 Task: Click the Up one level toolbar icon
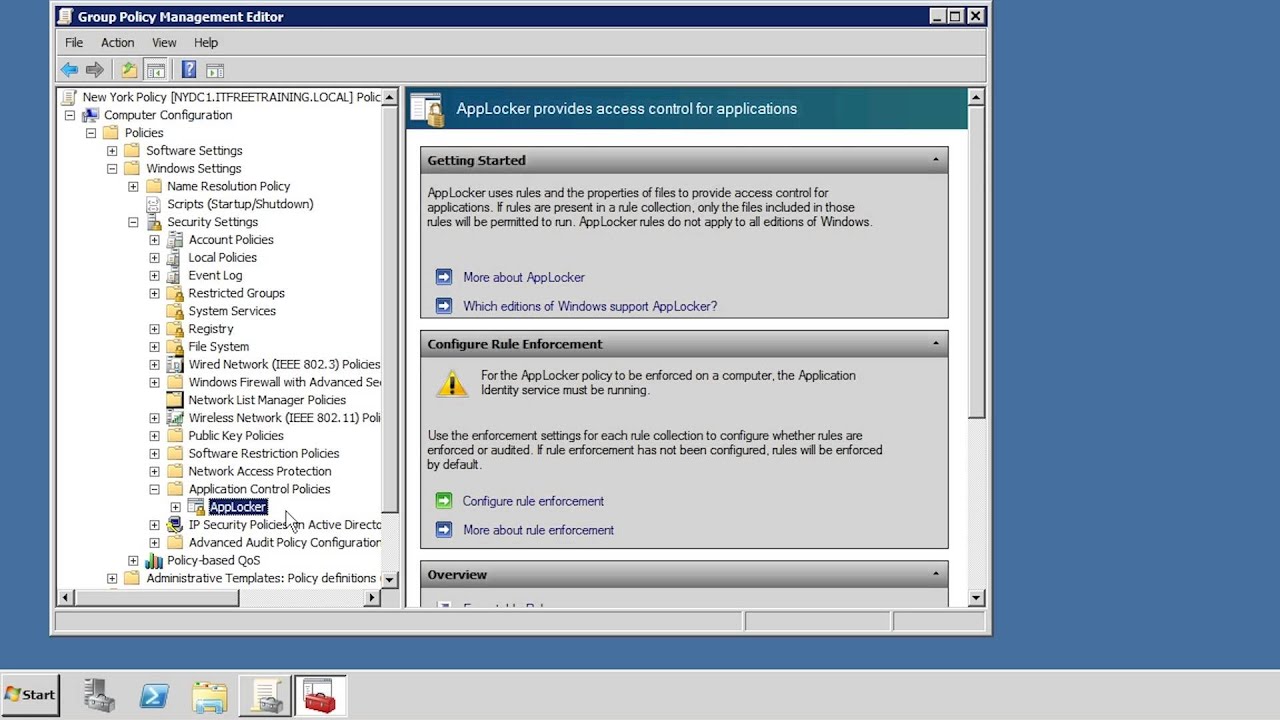pyautogui.click(x=129, y=70)
